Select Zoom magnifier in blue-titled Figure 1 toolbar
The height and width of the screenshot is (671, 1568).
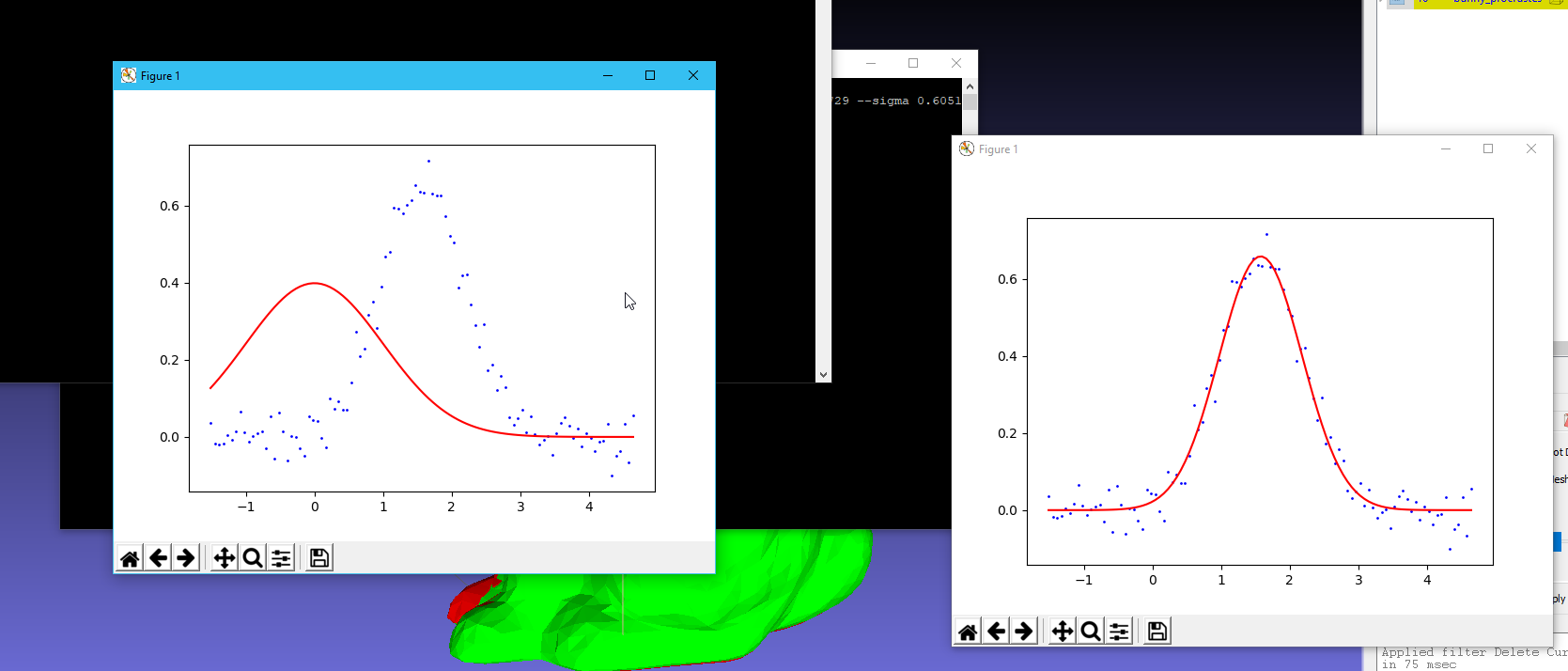[x=253, y=558]
